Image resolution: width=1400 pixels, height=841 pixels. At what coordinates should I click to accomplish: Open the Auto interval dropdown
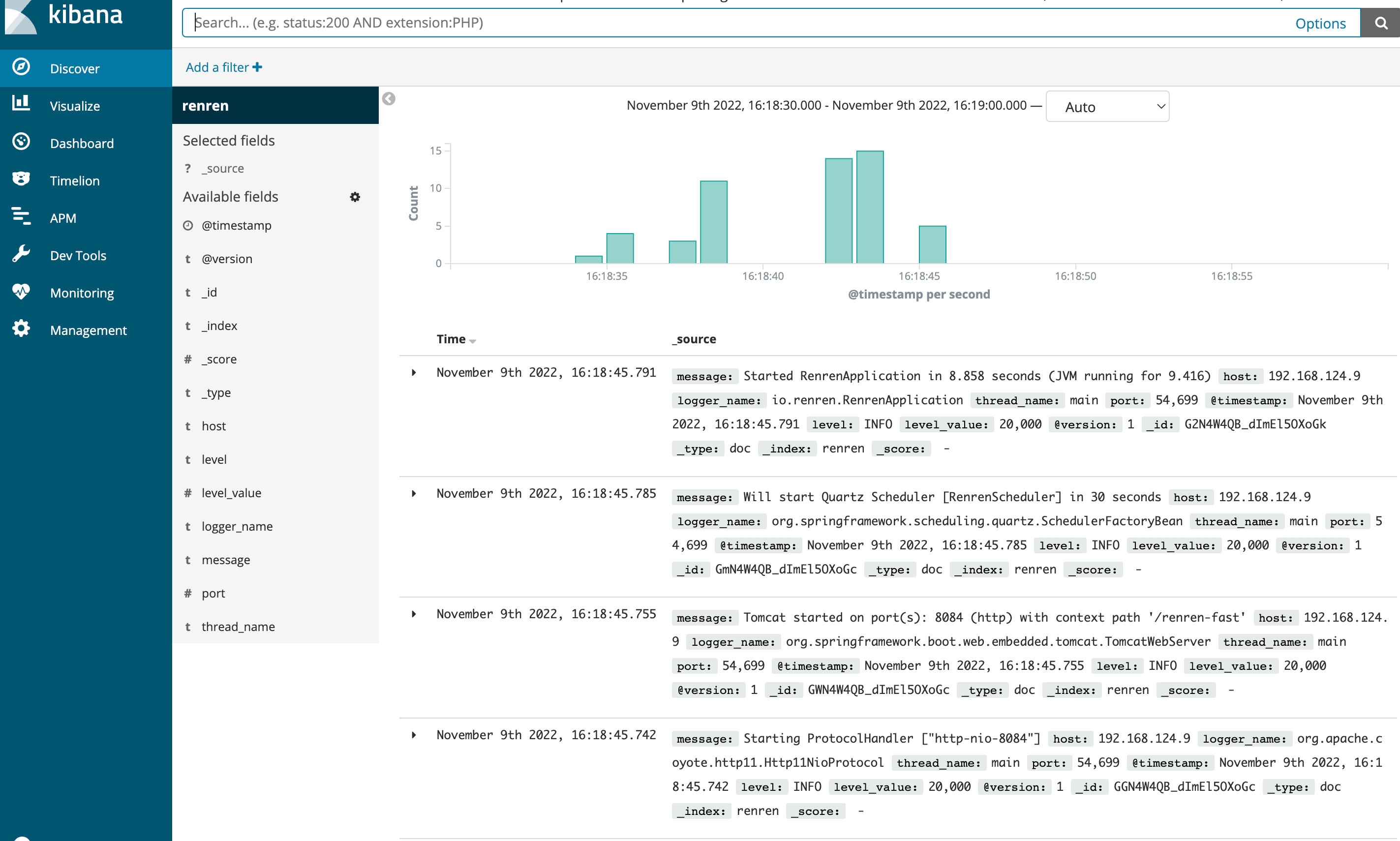[1107, 107]
